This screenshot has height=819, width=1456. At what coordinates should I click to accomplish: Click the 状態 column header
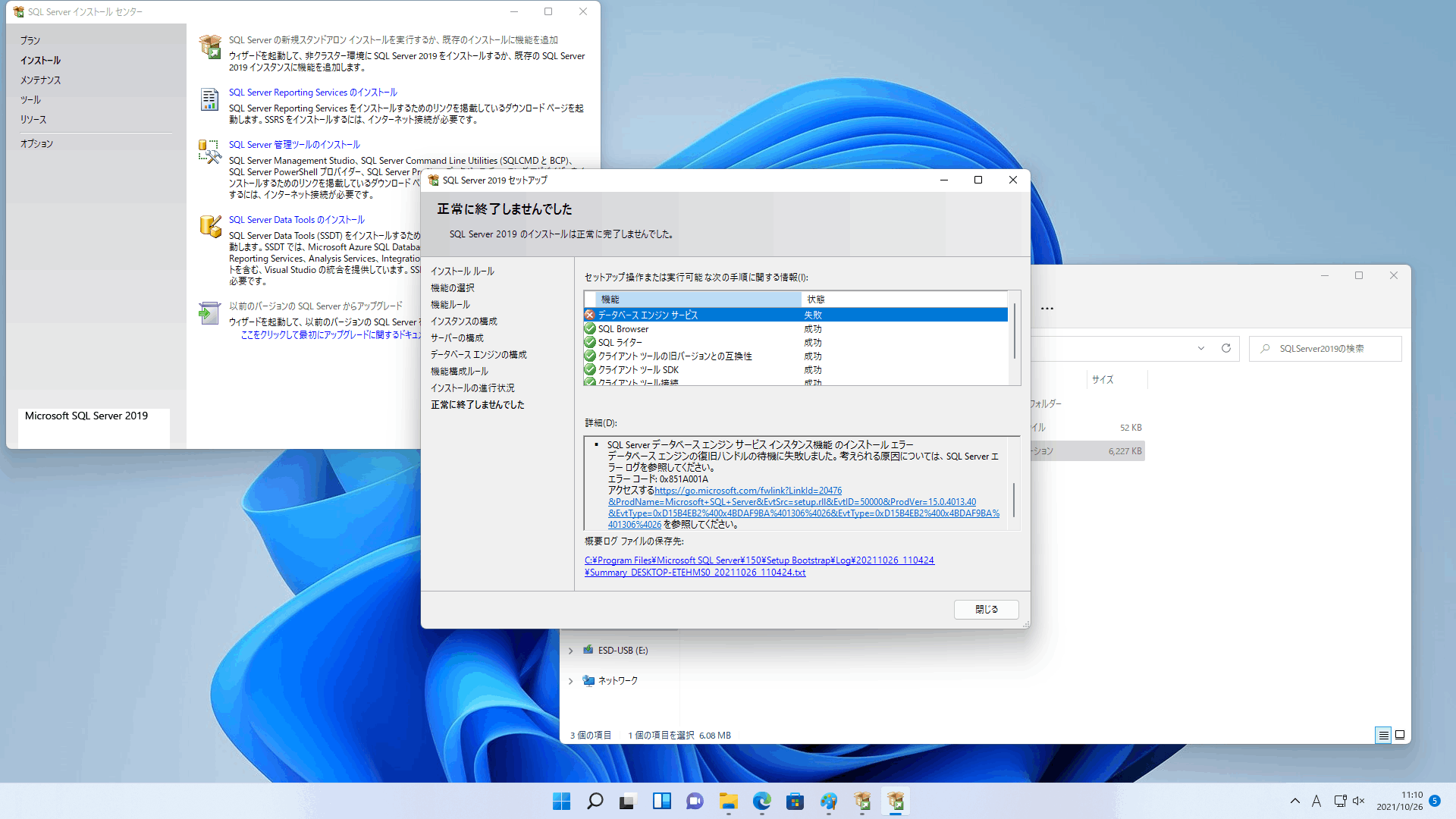point(904,300)
